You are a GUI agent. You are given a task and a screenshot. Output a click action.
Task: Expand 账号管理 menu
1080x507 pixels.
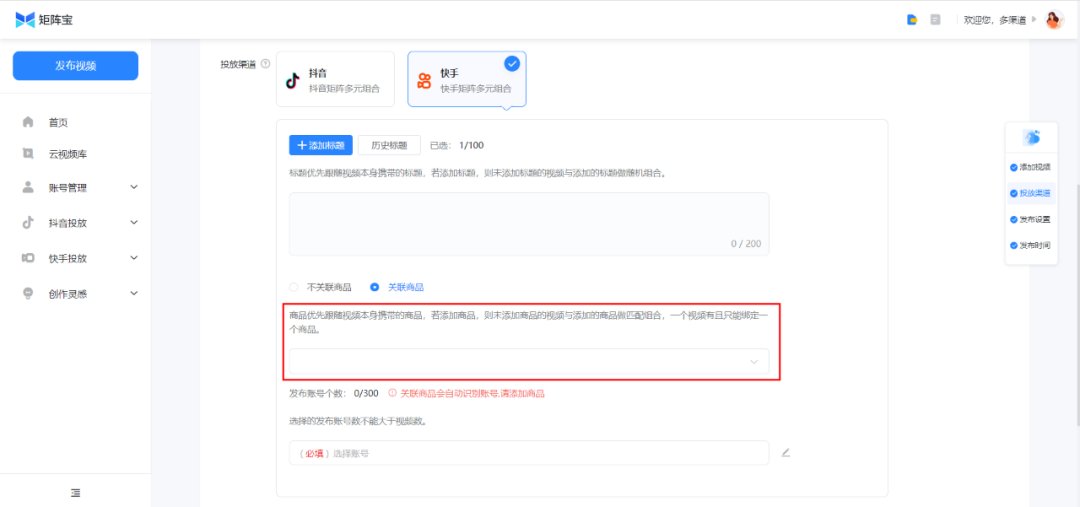tap(76, 187)
